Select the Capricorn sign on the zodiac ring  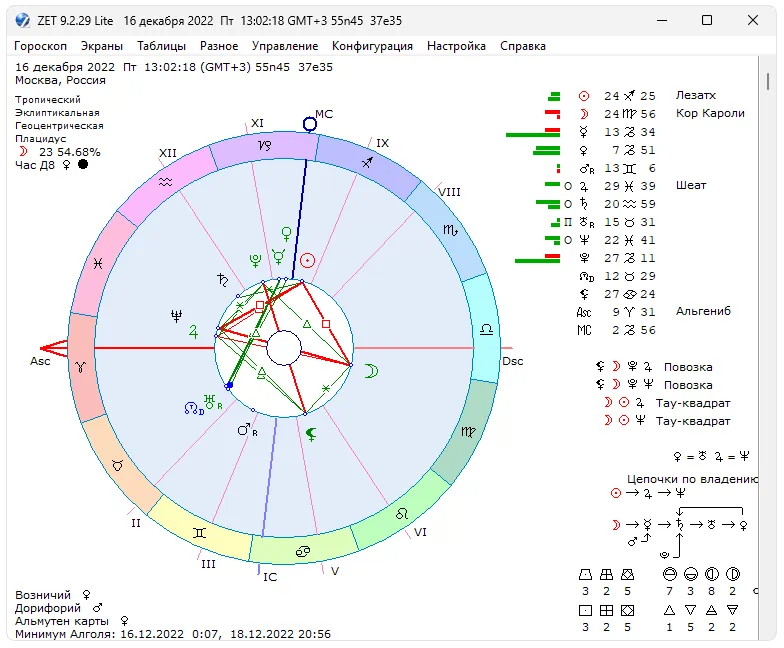264,146
